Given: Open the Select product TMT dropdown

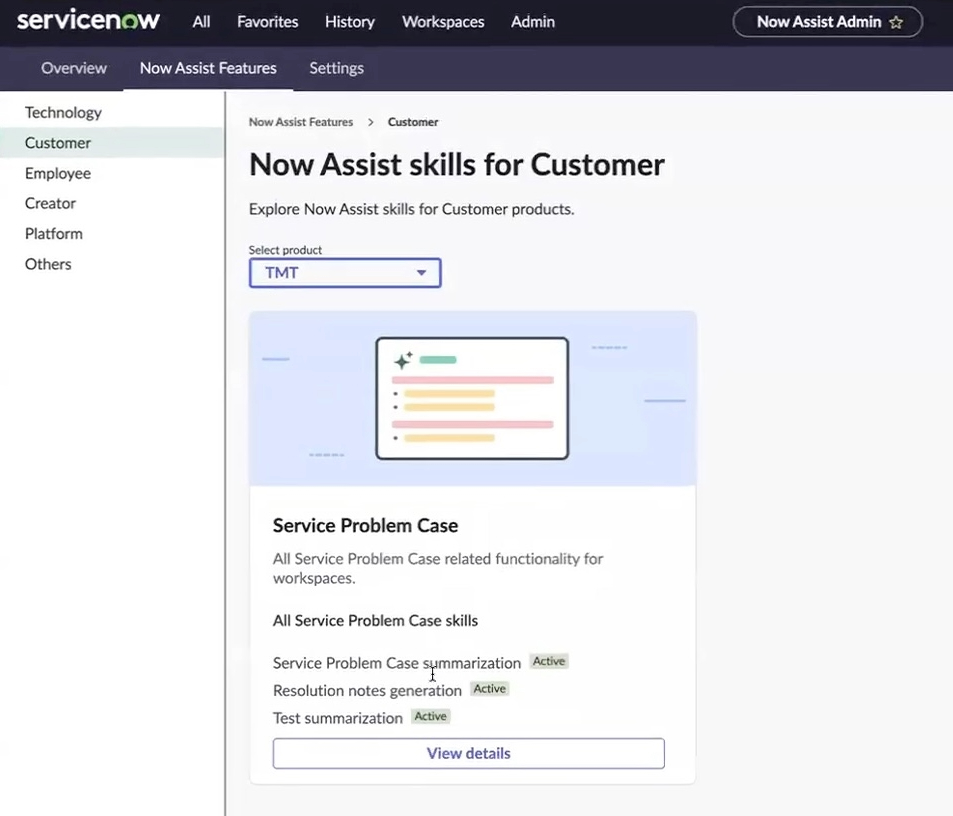Looking at the screenshot, I should (x=345, y=273).
